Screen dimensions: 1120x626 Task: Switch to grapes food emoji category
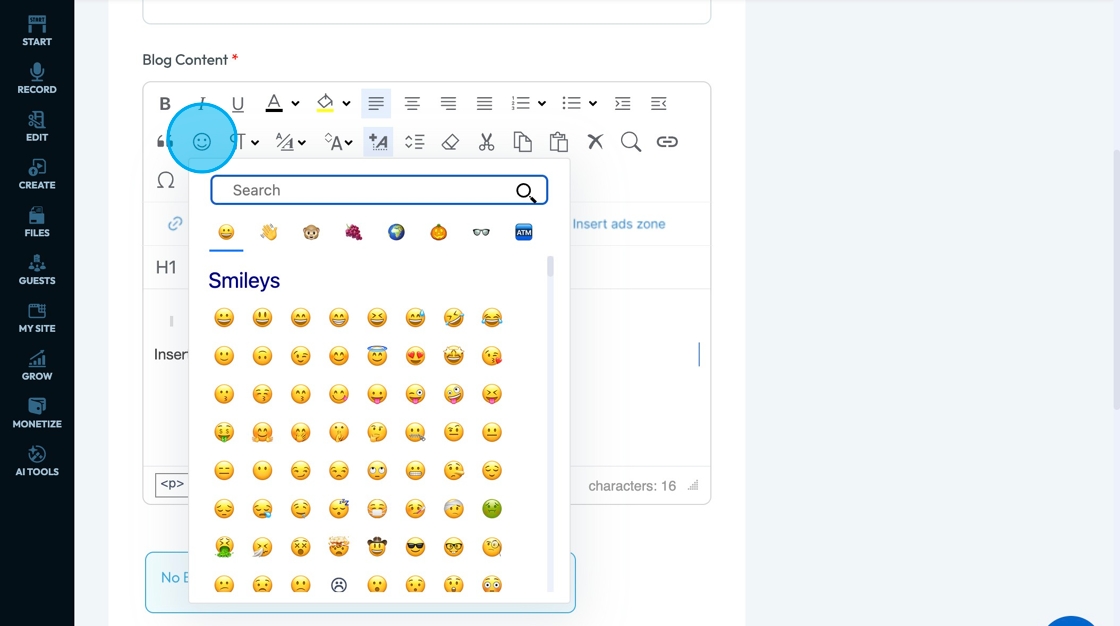(354, 232)
